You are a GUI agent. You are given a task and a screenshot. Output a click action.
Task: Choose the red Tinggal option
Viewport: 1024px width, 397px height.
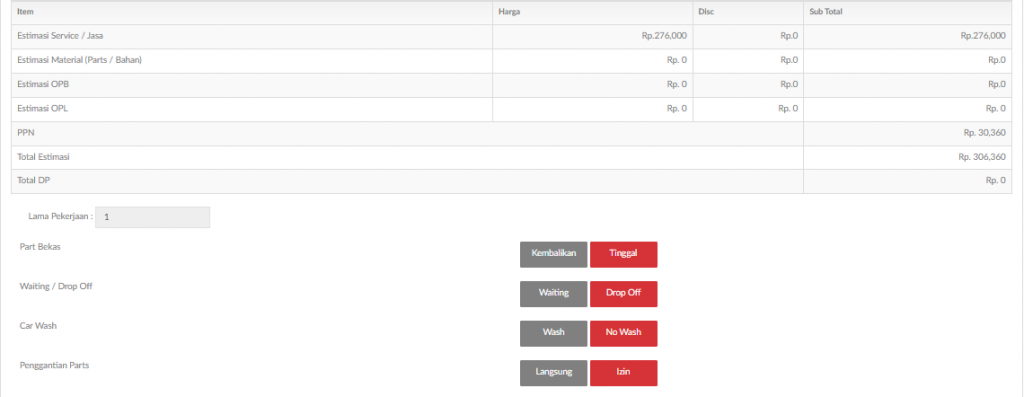point(624,254)
